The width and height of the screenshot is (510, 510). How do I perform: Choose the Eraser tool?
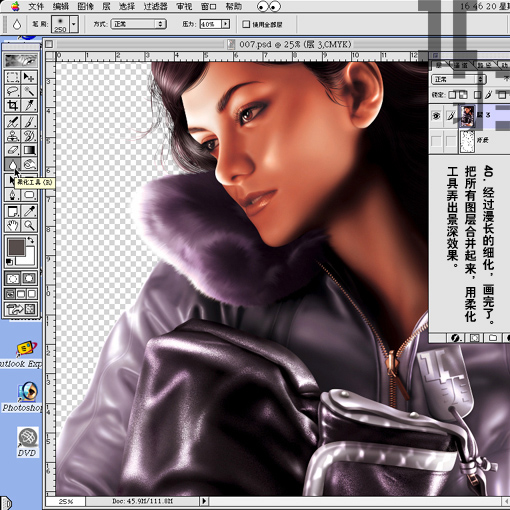(13, 150)
